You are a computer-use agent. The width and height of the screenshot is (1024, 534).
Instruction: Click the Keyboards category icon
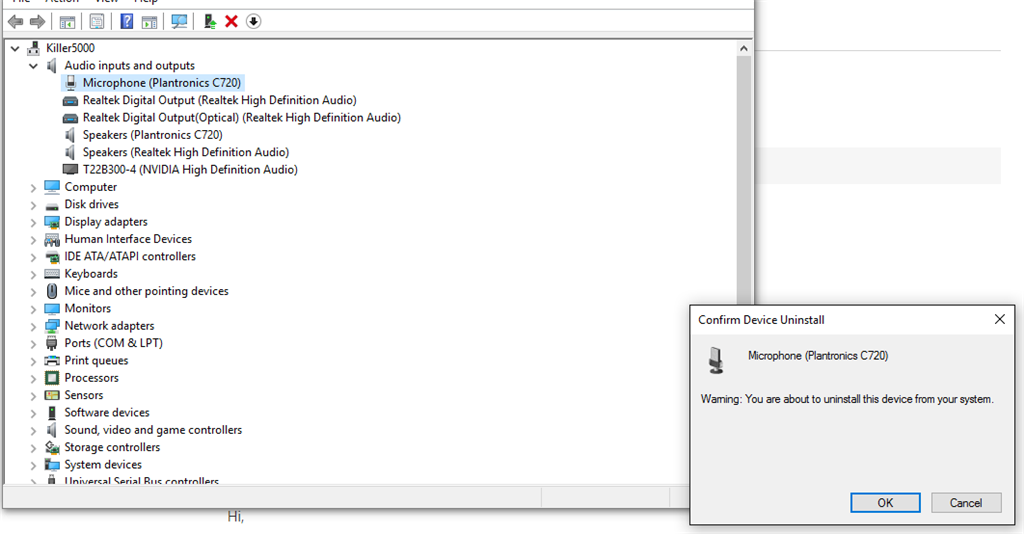(52, 274)
